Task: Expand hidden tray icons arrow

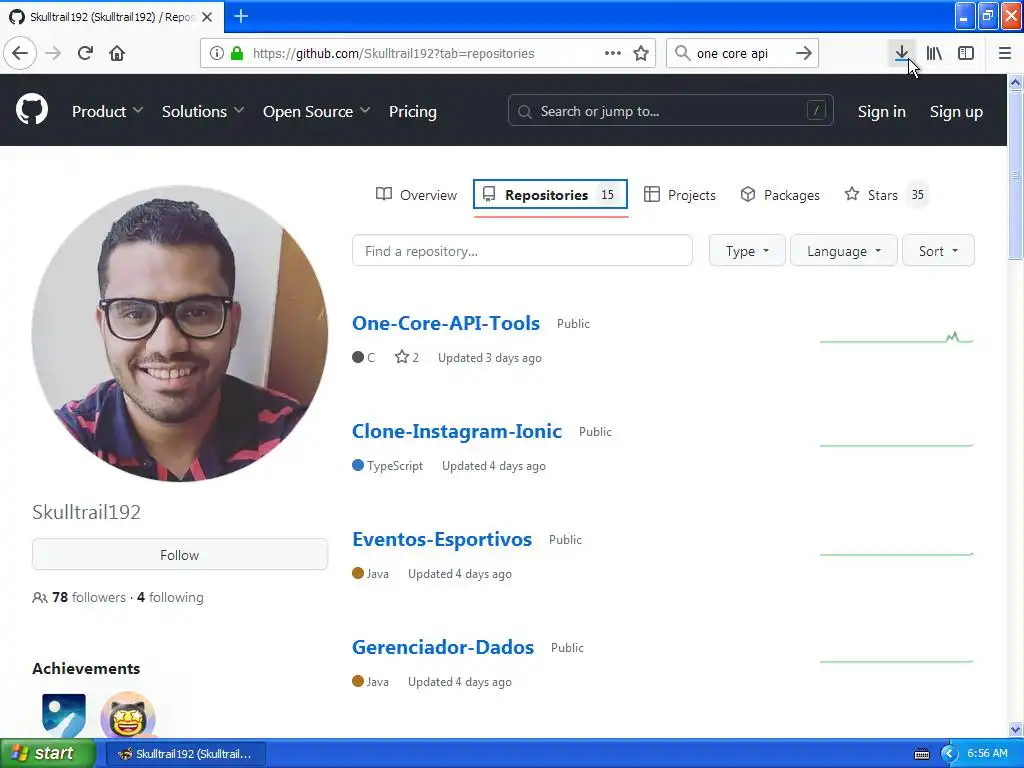Action: pos(949,754)
